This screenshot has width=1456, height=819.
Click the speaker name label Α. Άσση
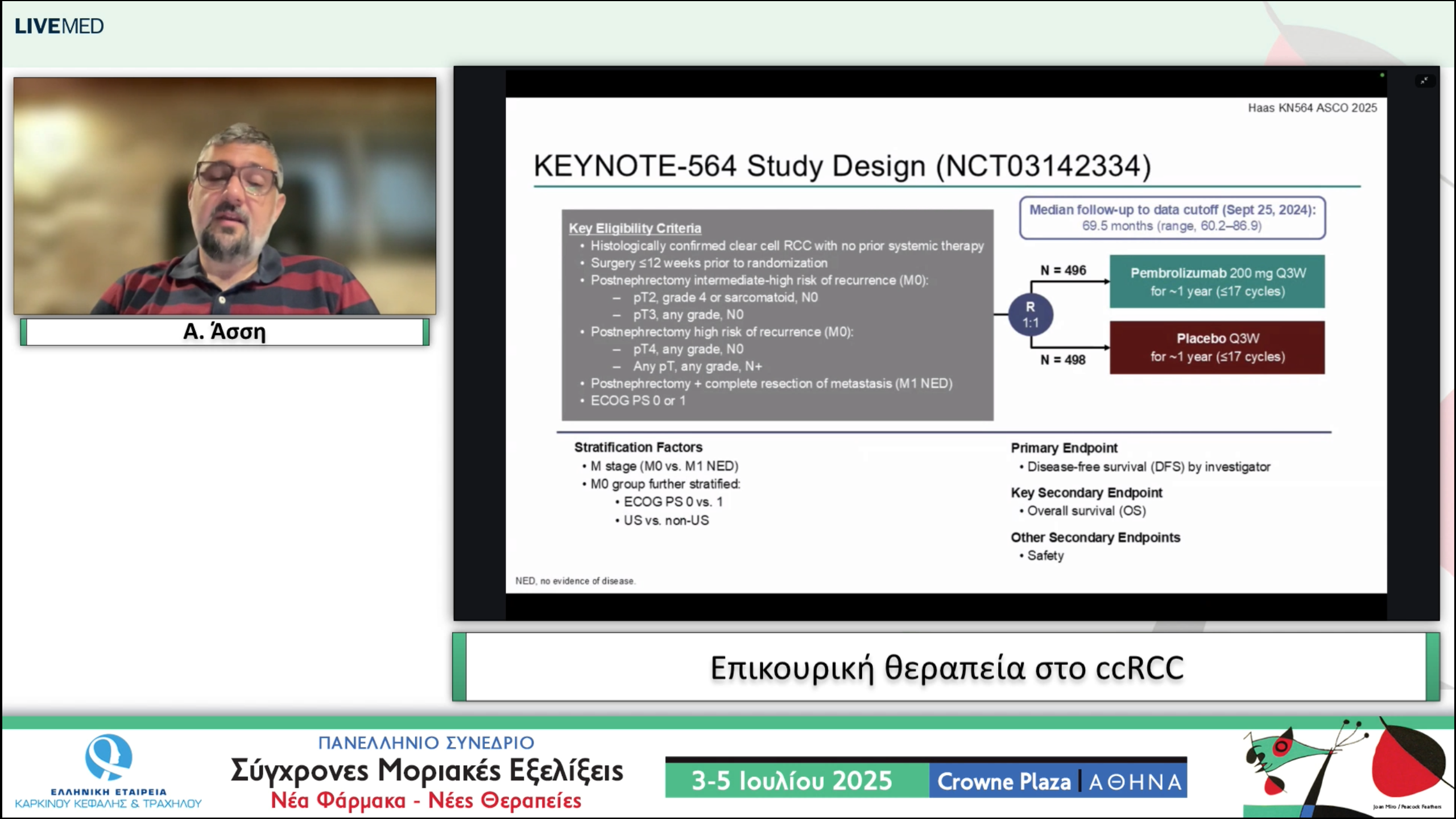coord(225,332)
